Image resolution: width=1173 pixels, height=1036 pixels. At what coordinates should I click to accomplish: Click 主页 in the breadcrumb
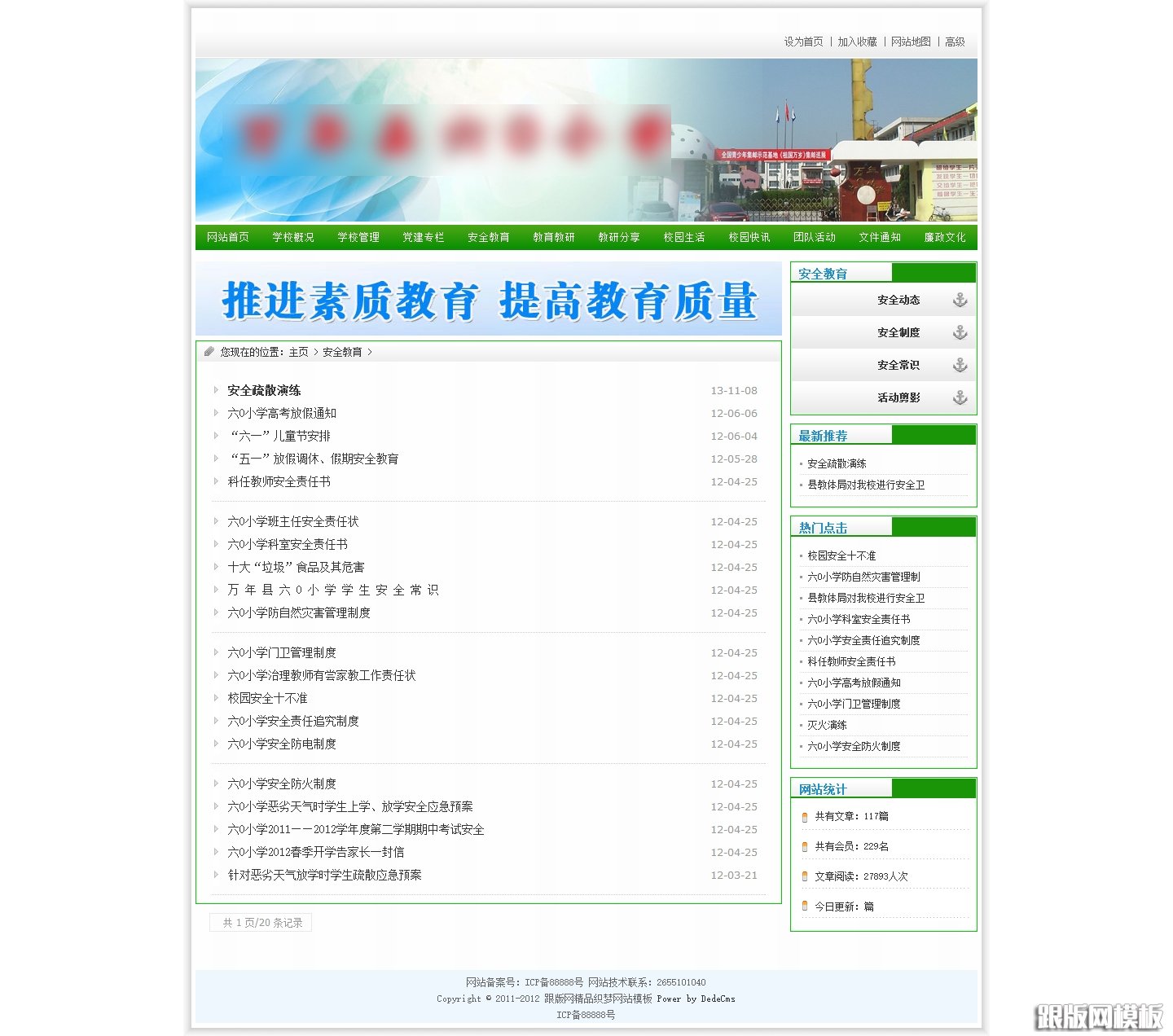point(299,352)
